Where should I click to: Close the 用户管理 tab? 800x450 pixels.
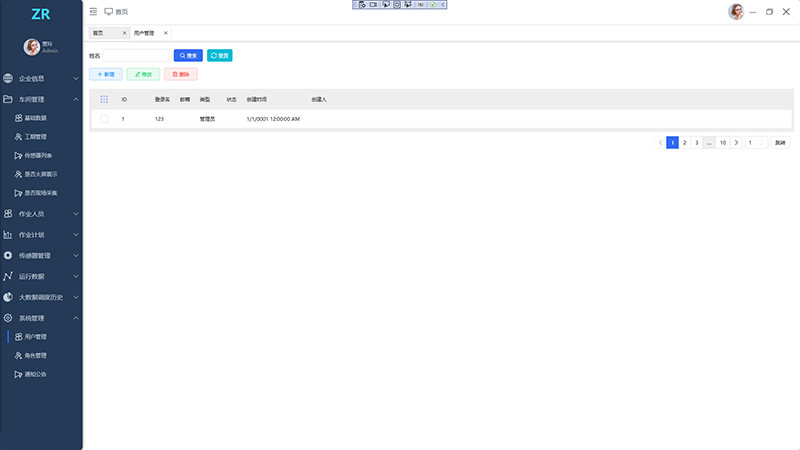166,33
